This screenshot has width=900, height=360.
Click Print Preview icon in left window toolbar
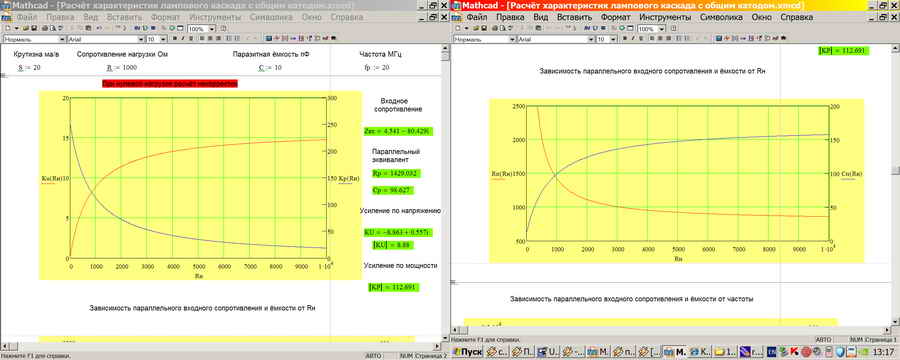click(53, 28)
